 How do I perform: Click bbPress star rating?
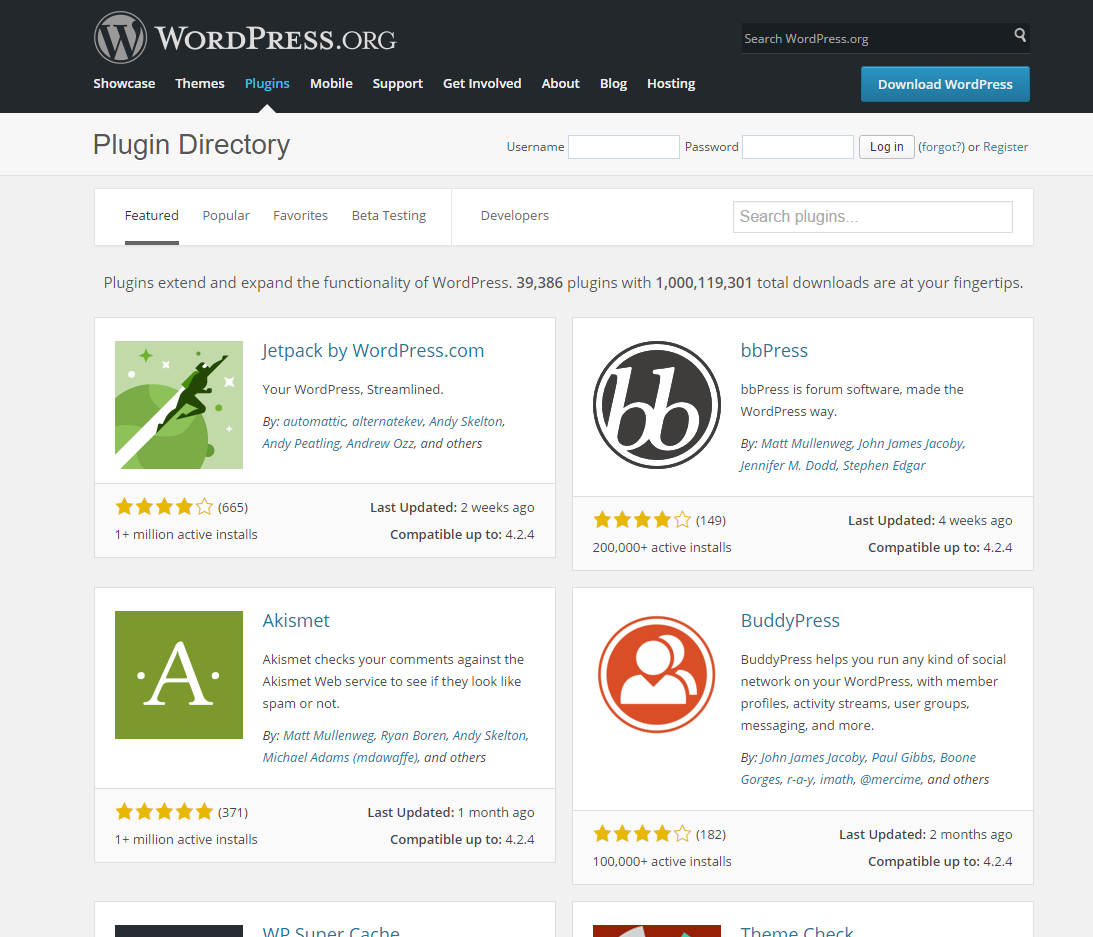[x=642, y=520]
